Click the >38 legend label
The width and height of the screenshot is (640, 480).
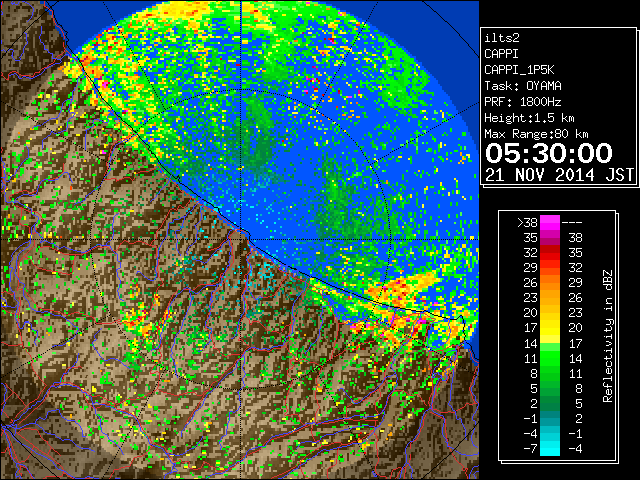click(527, 223)
